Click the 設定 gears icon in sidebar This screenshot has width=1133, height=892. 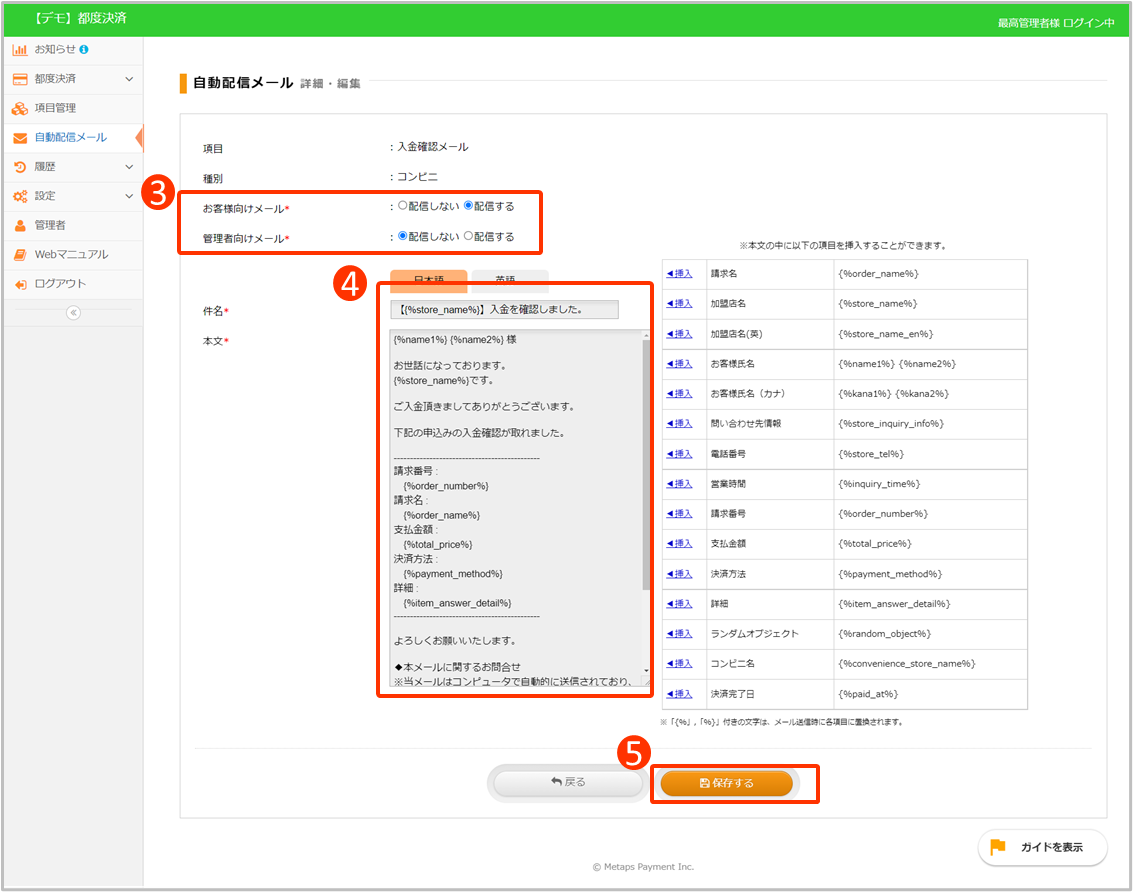[20, 196]
